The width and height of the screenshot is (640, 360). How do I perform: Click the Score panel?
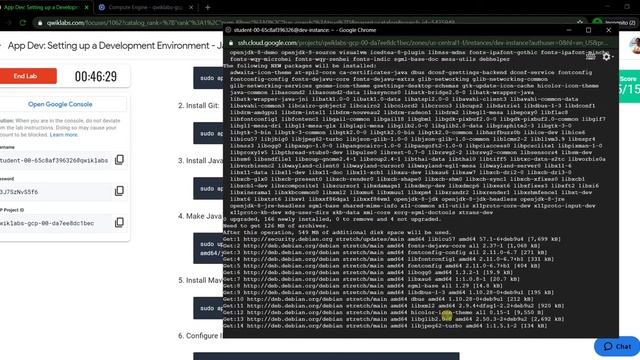click(x=629, y=86)
